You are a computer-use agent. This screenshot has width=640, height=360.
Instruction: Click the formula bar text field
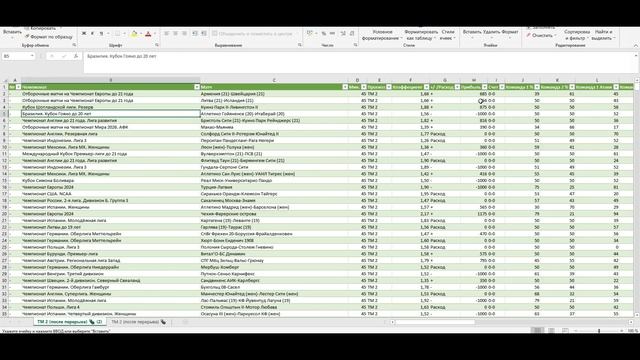click(358, 62)
